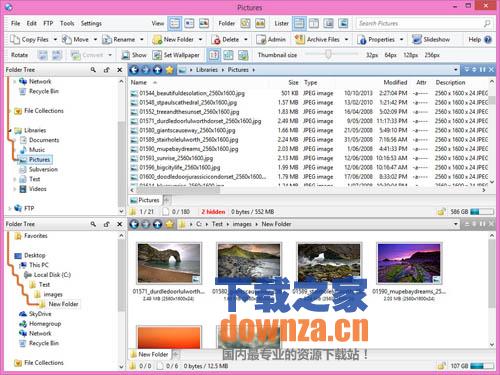Toggle the first View mode button
The width and height of the screenshot is (500, 375).
(175, 23)
